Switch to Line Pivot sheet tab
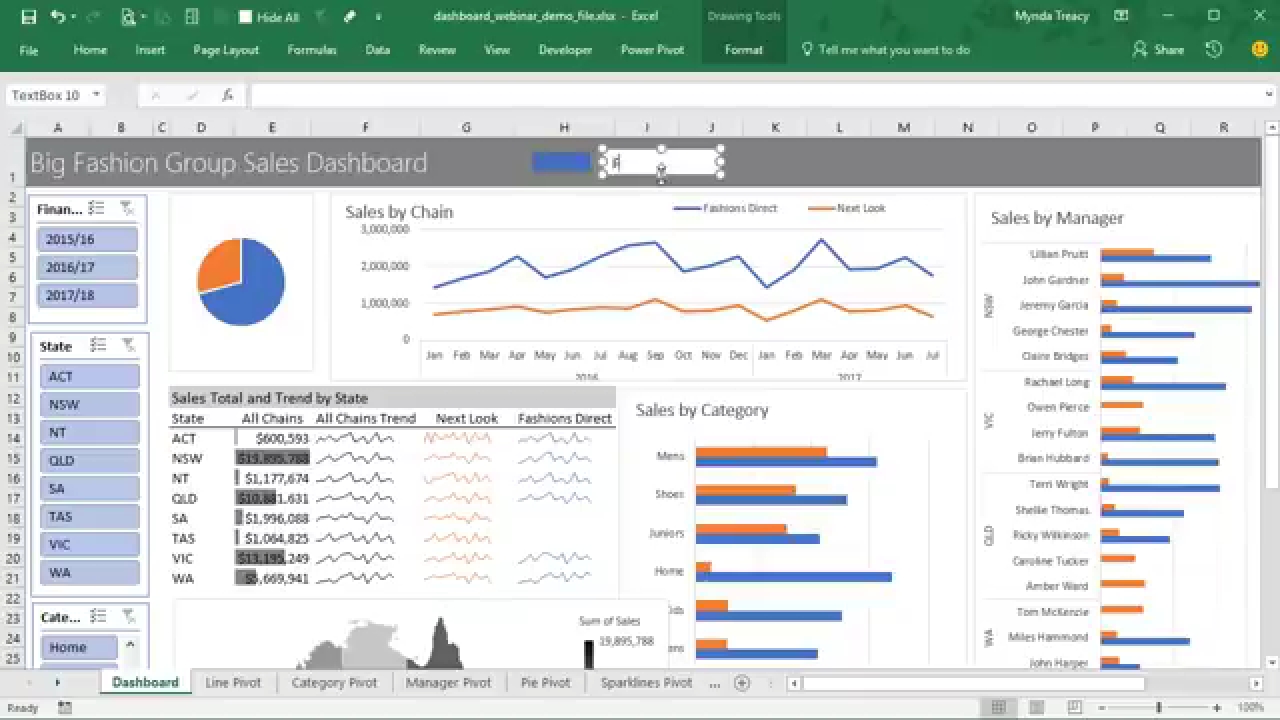Screen dimensions: 1280x720 tap(233, 682)
